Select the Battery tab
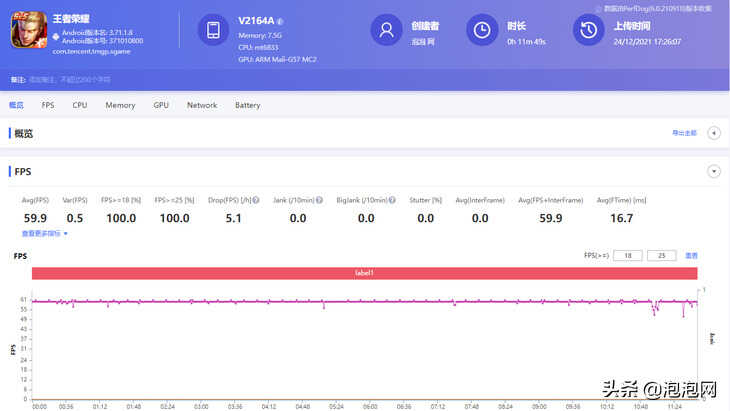Screen dimensions: 730x411 (x=247, y=105)
